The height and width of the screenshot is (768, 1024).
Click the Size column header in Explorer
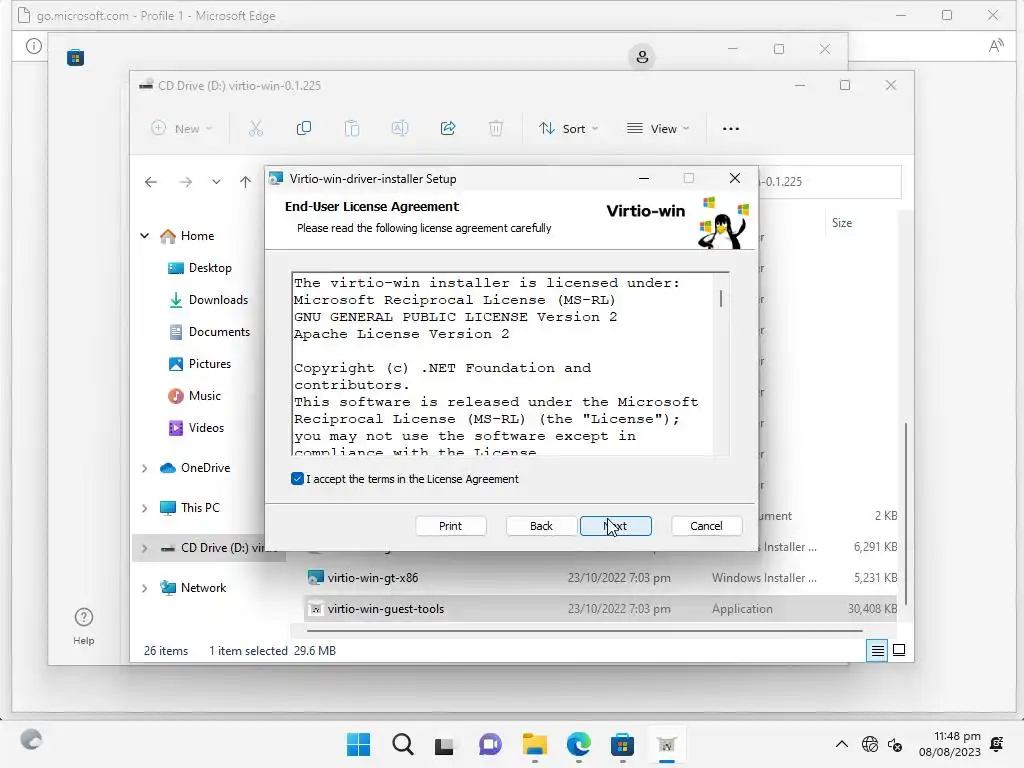click(x=842, y=223)
